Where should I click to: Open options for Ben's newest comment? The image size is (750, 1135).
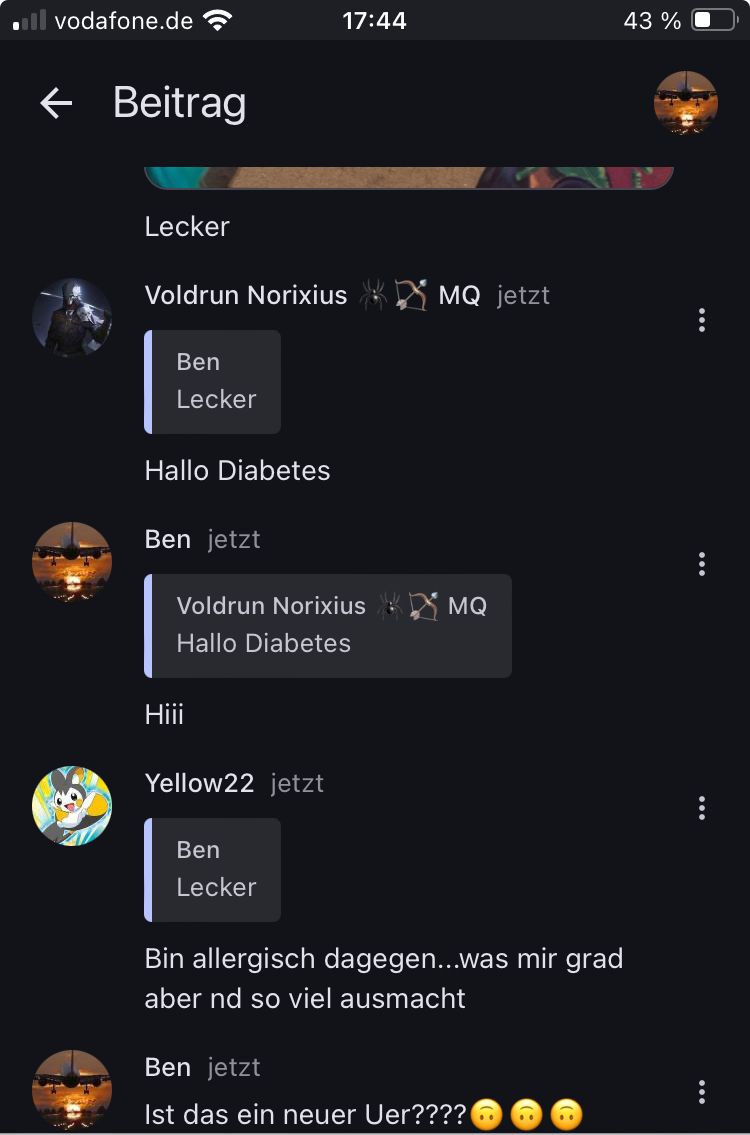701,1092
